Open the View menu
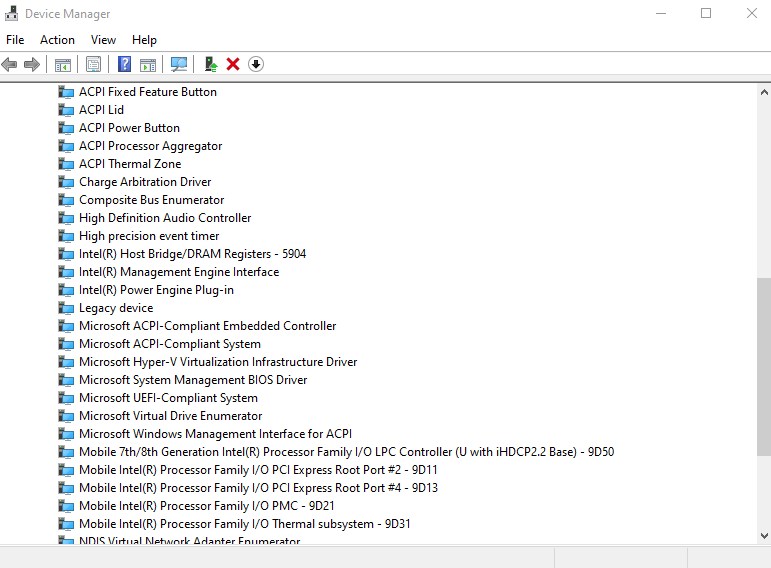771x568 pixels. click(103, 40)
